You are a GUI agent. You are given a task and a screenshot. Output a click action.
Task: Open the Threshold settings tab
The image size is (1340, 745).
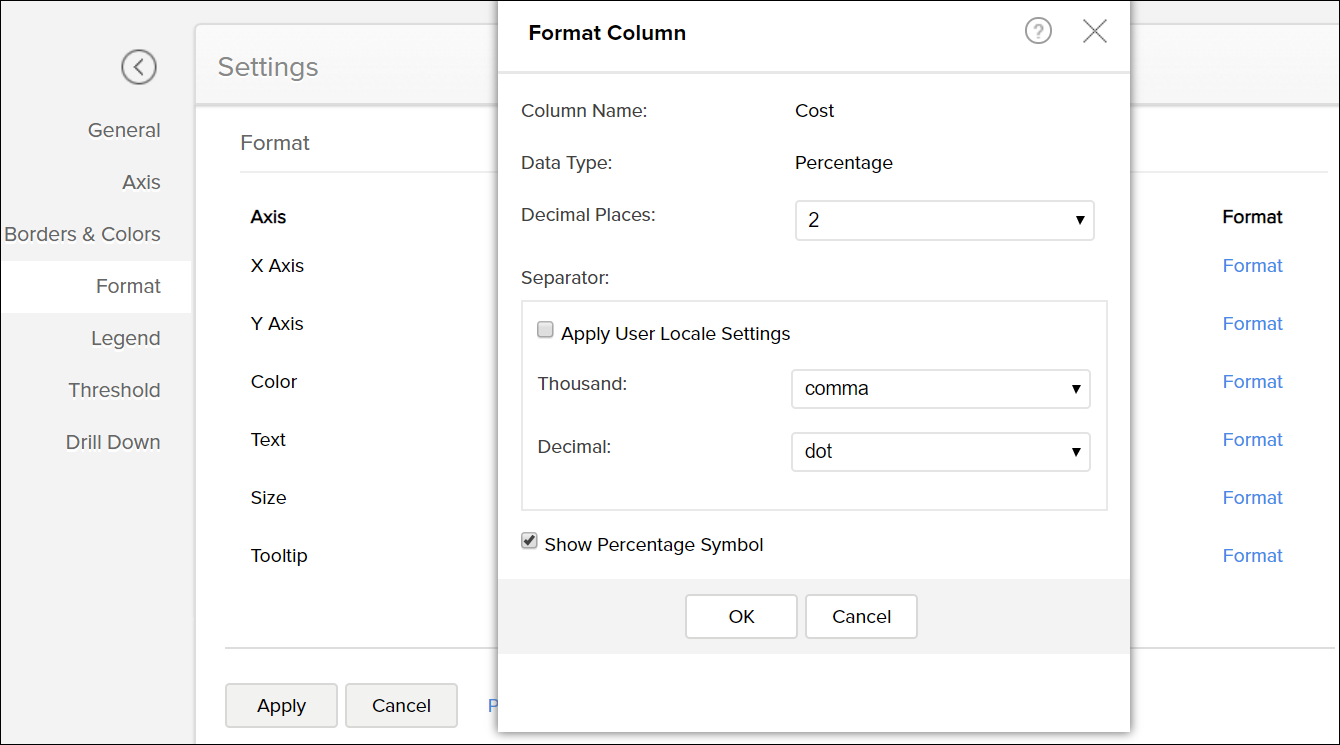pyautogui.click(x=114, y=390)
